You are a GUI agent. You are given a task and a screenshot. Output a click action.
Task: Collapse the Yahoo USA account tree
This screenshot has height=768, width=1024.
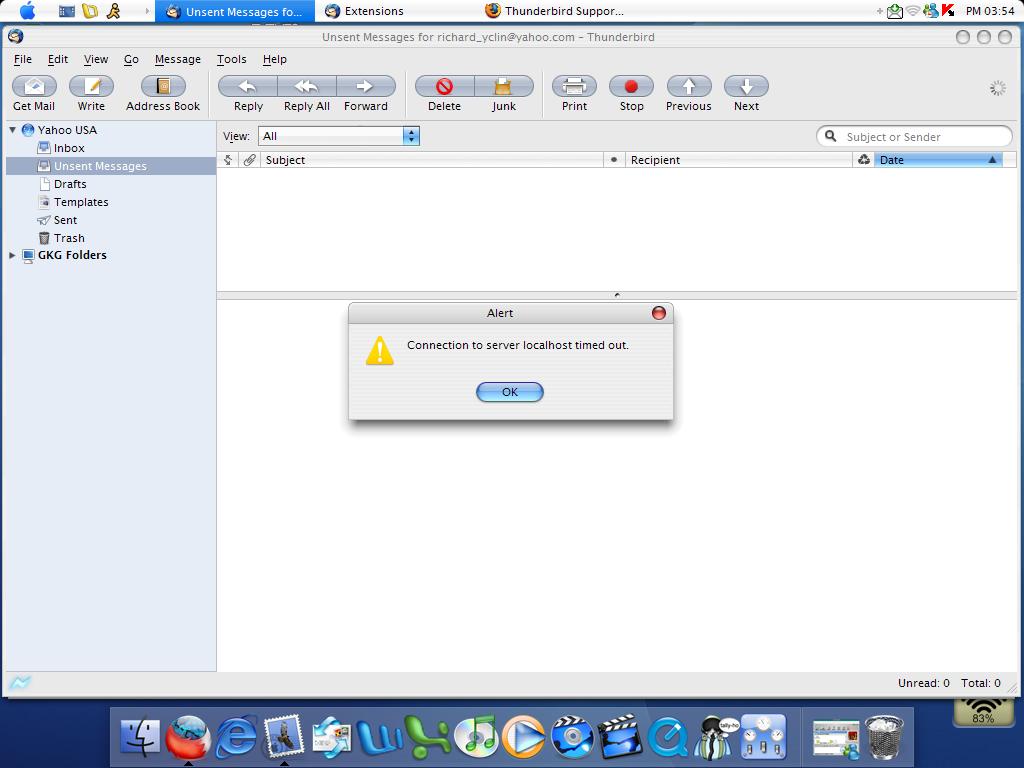click(x=12, y=130)
